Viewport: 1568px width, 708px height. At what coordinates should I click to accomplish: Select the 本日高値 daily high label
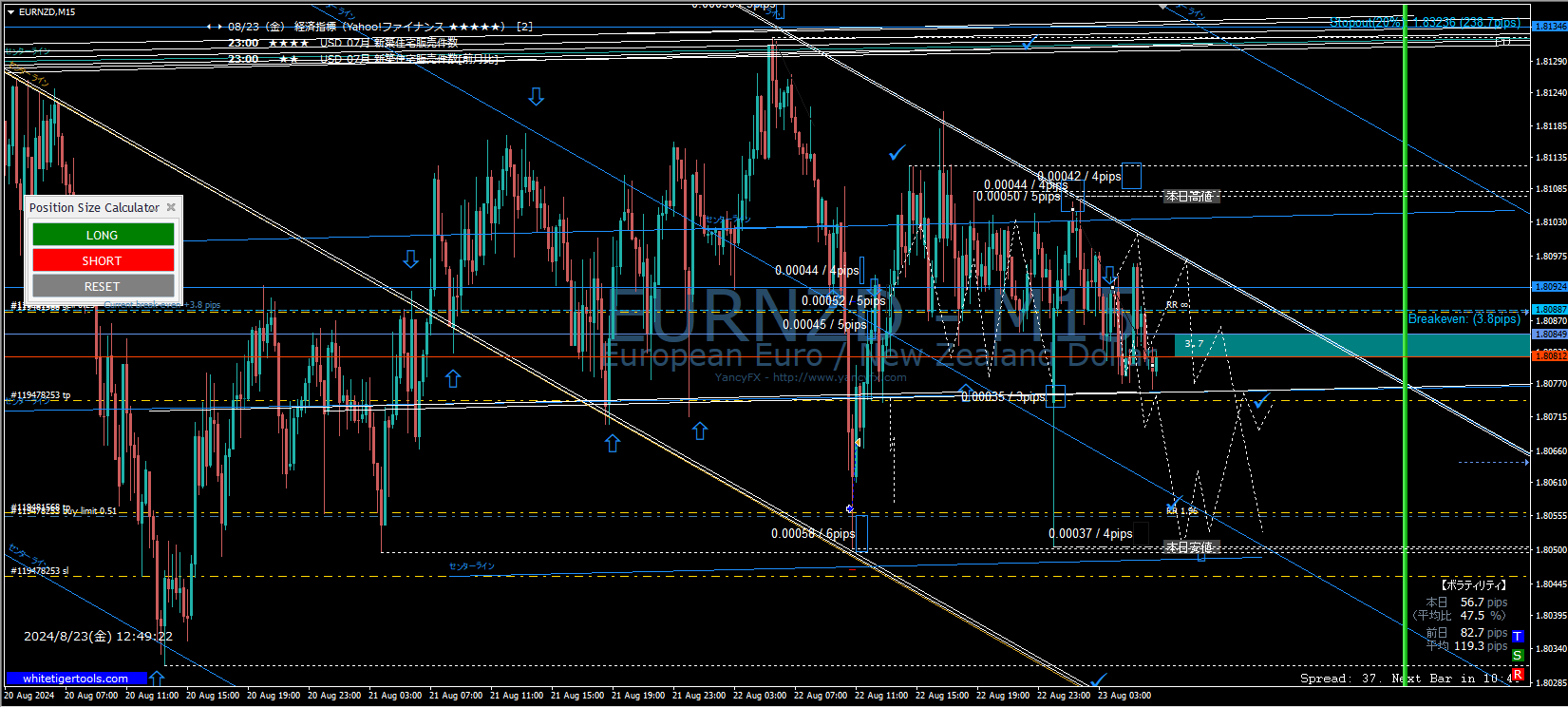pos(1189,197)
